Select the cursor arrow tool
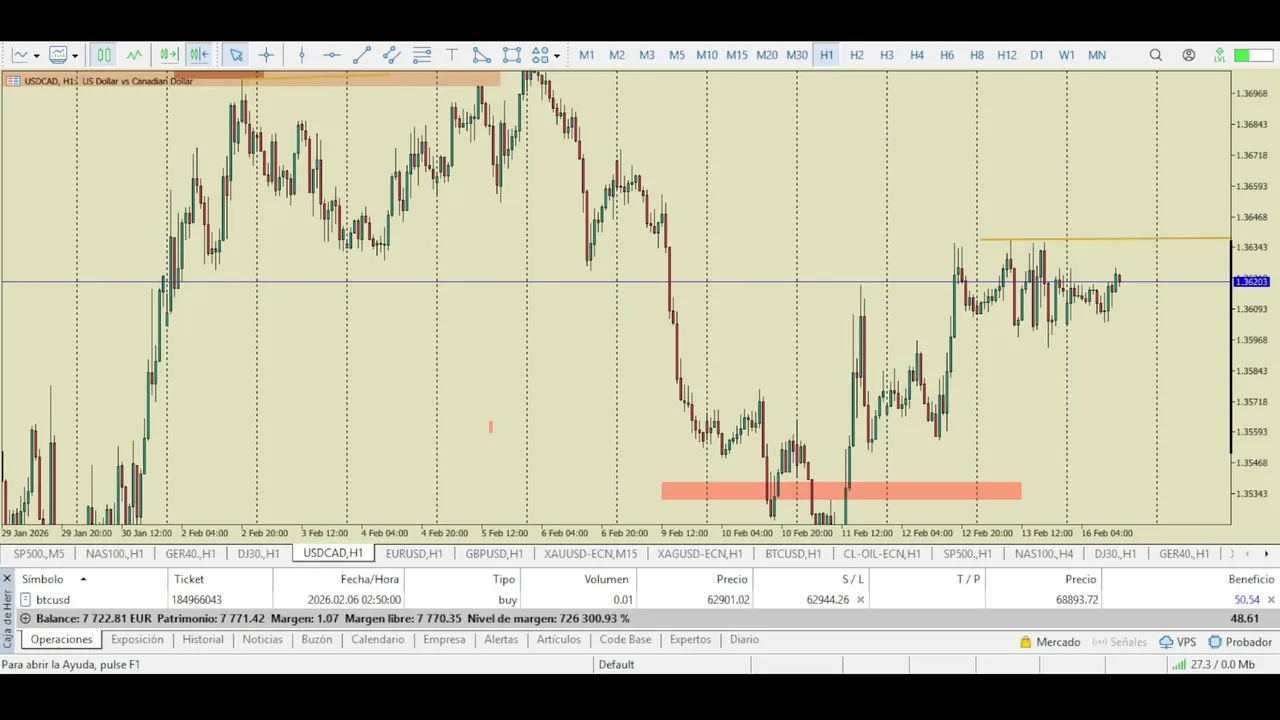 click(236, 55)
